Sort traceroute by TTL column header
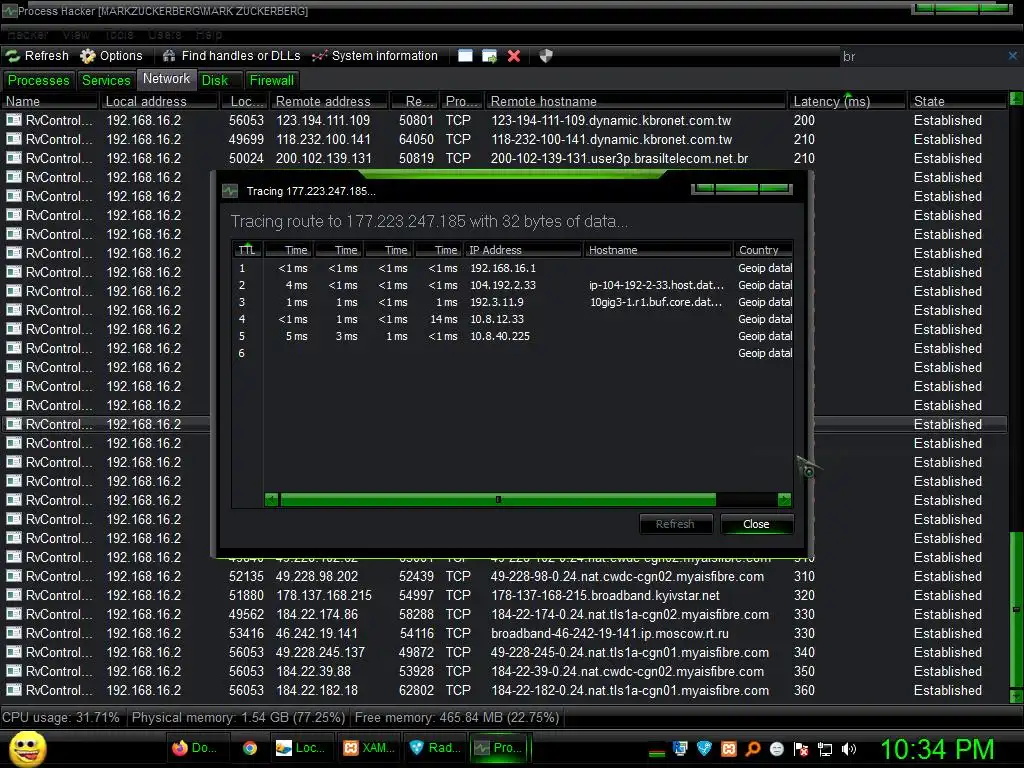 [x=247, y=250]
